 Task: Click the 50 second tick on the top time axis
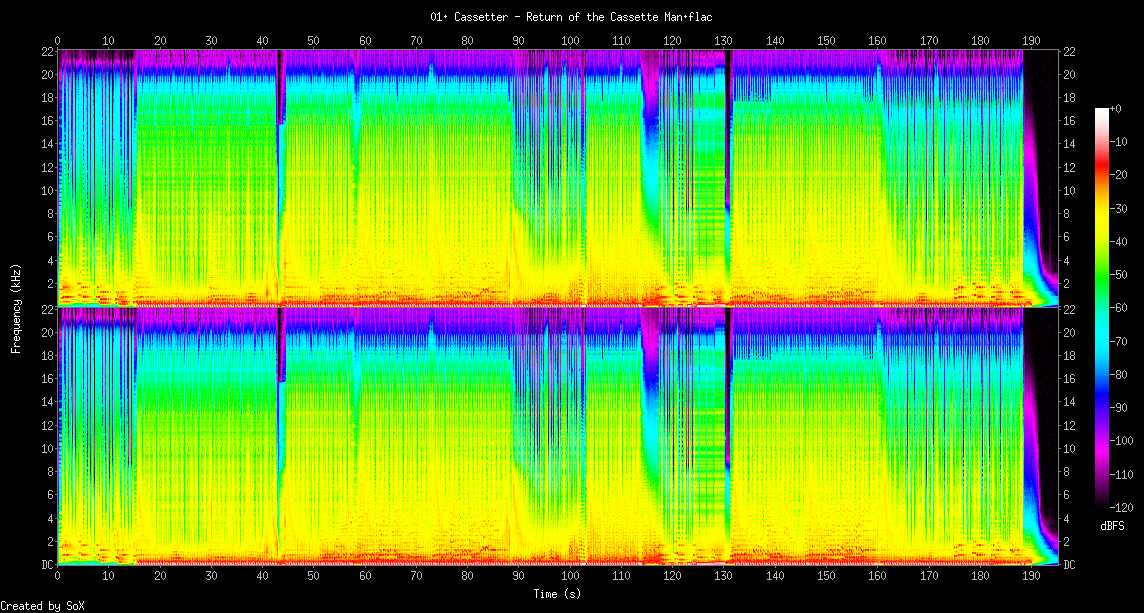click(314, 40)
